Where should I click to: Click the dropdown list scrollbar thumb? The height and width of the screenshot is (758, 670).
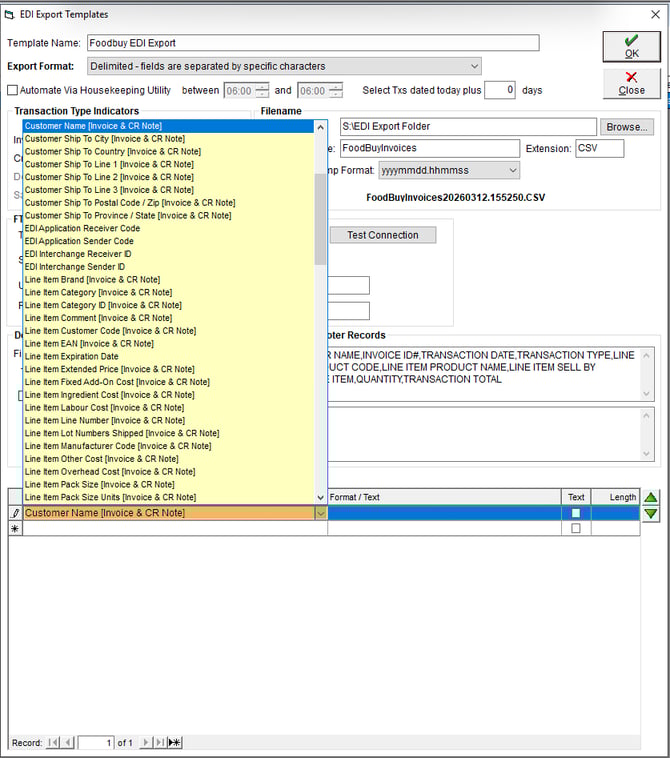(x=320, y=219)
